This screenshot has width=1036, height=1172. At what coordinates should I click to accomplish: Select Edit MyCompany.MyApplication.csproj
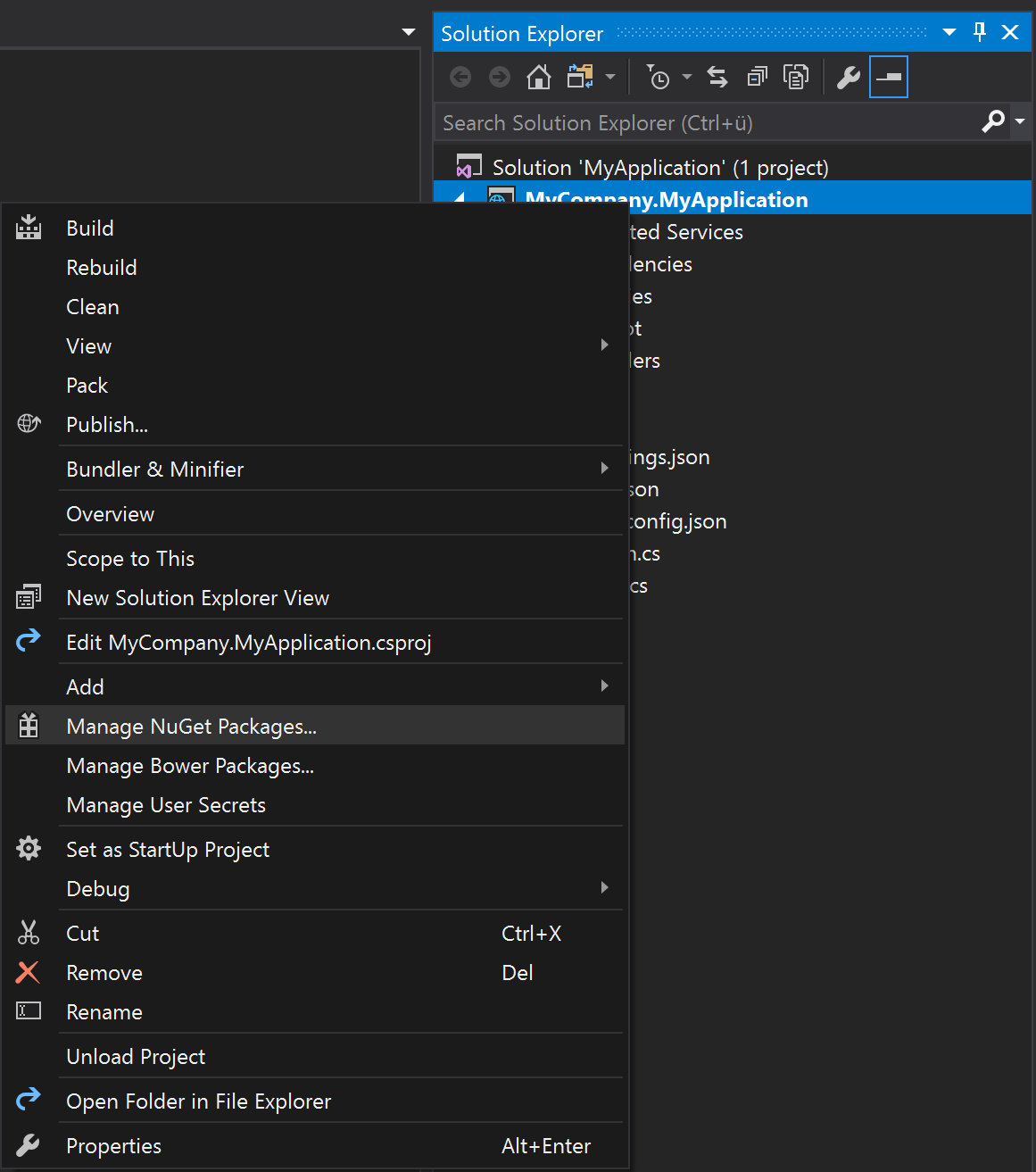tap(249, 643)
